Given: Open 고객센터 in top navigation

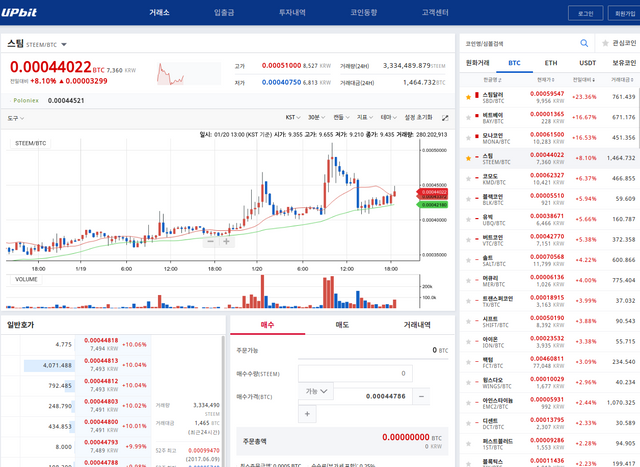Looking at the screenshot, I should (435, 12).
